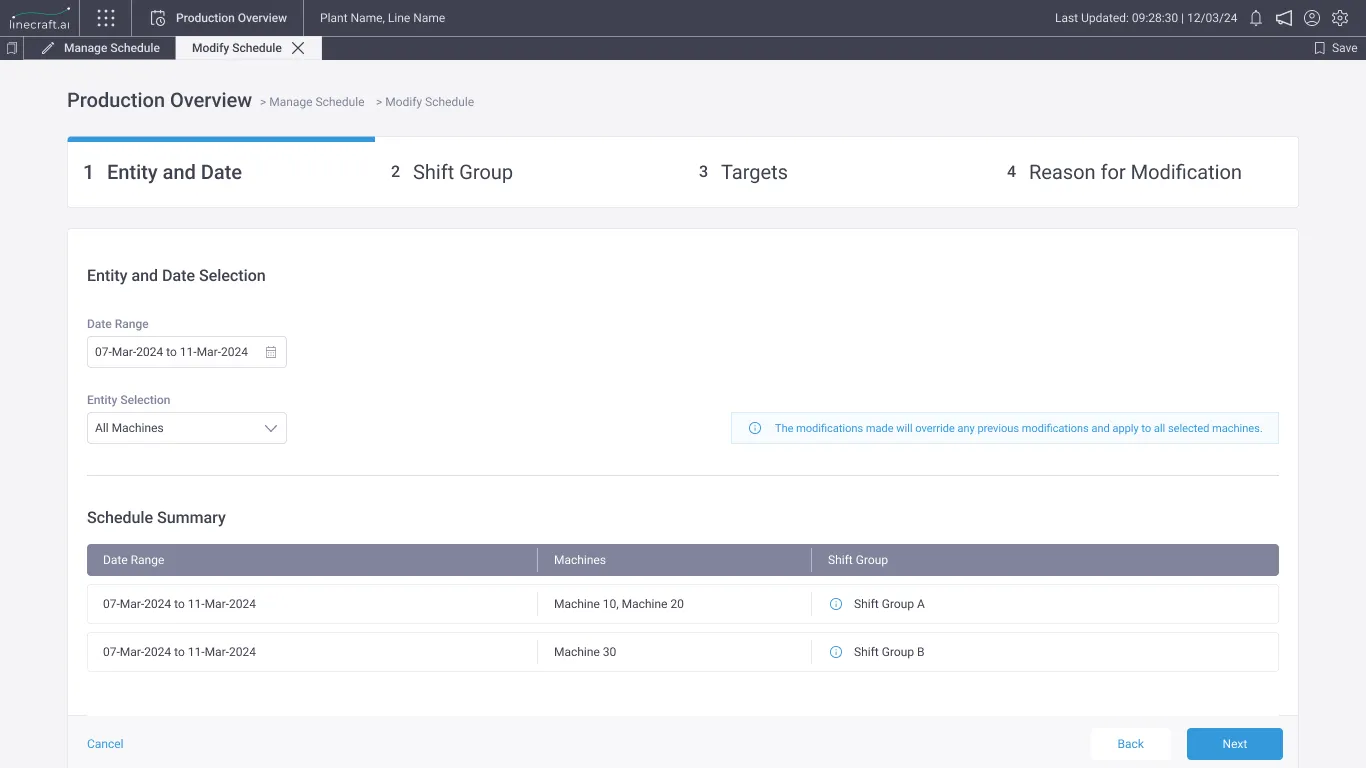This screenshot has width=1366, height=768.
Task: Click the Date Range column header
Action: pos(134,560)
